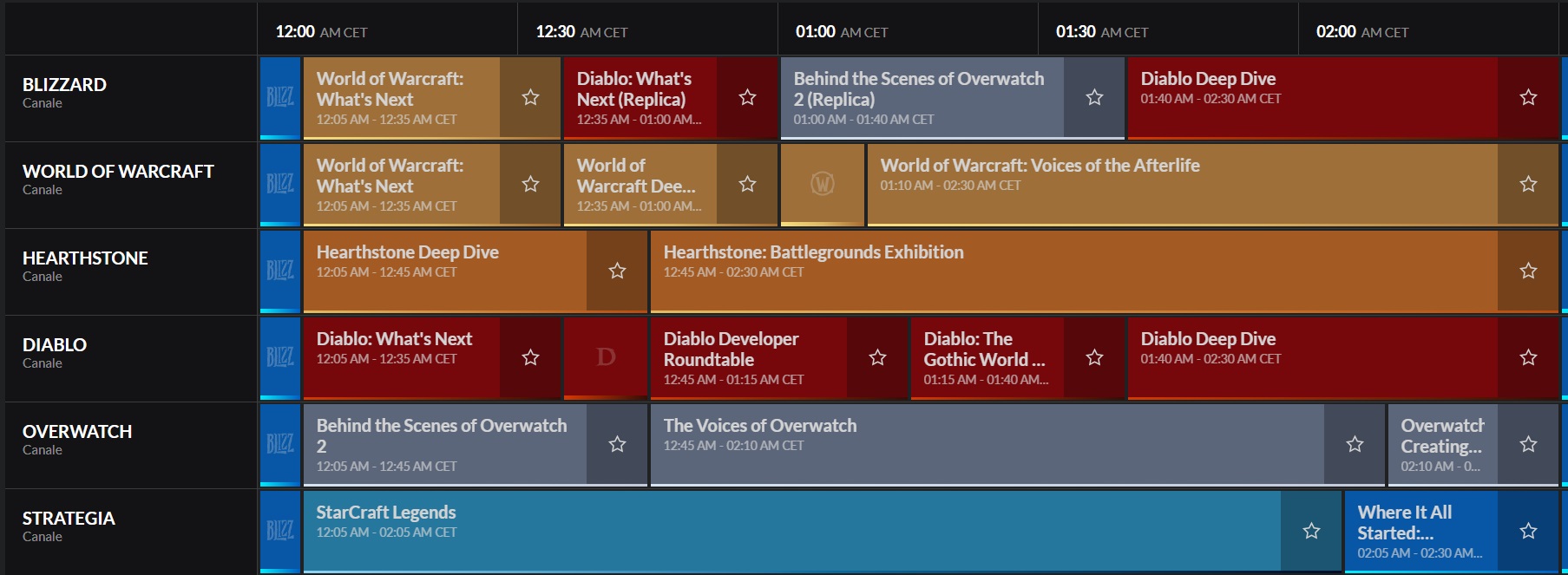Select the Diablo channel
This screenshot has width=1568, height=575.
pyautogui.click(x=131, y=358)
